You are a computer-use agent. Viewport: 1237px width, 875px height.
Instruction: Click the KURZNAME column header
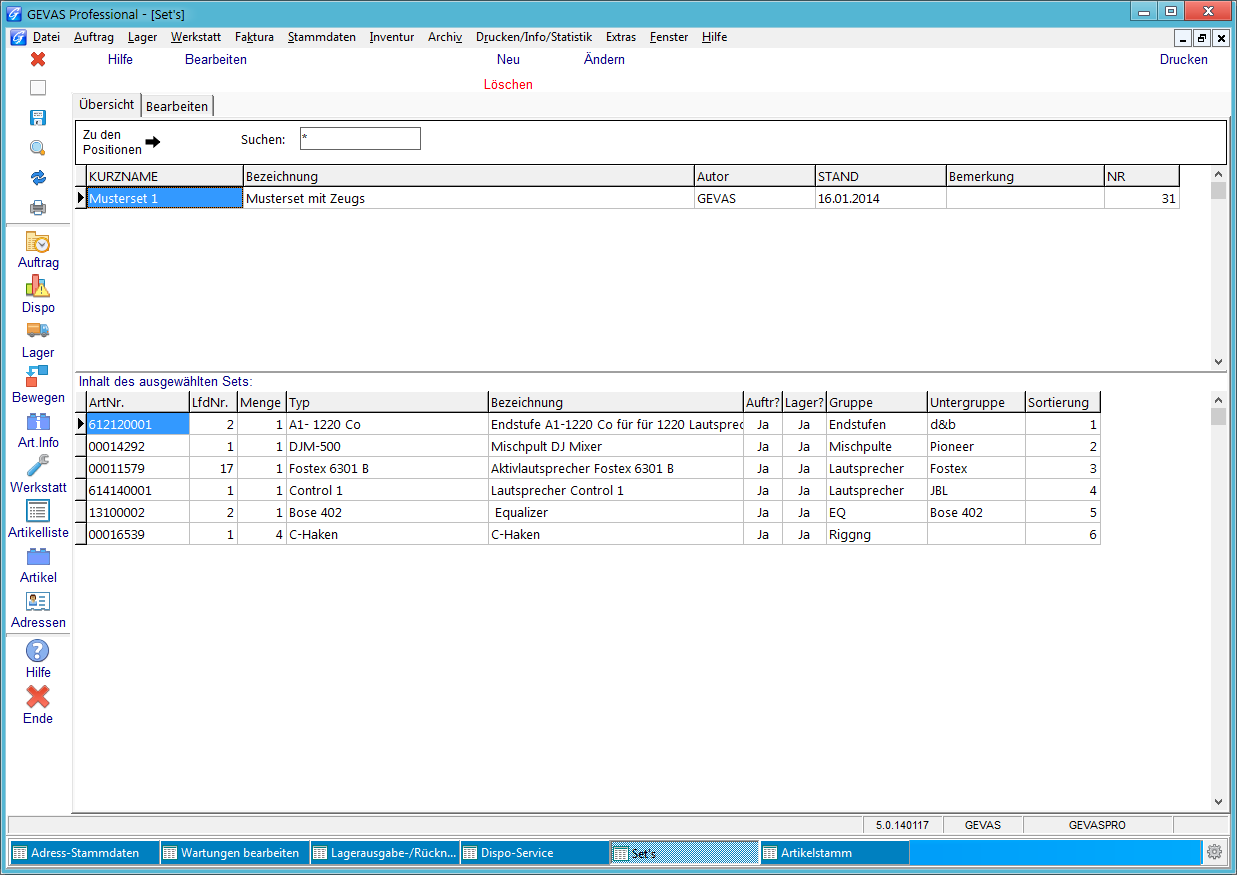(x=165, y=176)
